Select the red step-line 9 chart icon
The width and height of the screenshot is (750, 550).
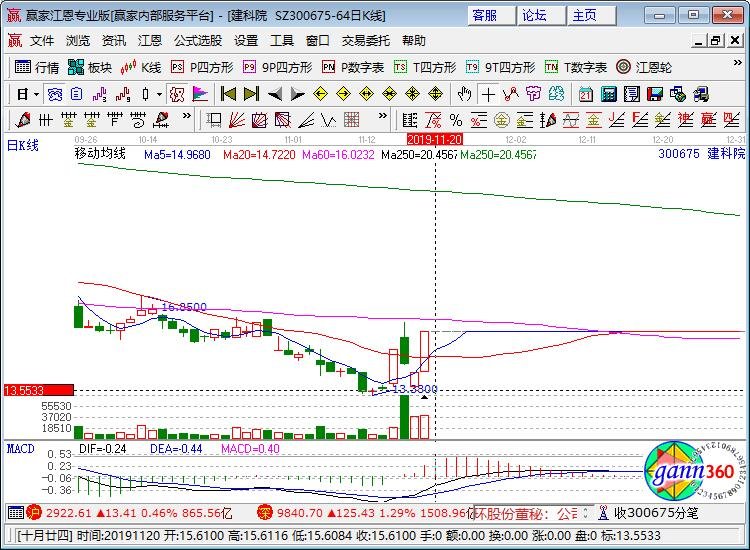click(x=122, y=94)
